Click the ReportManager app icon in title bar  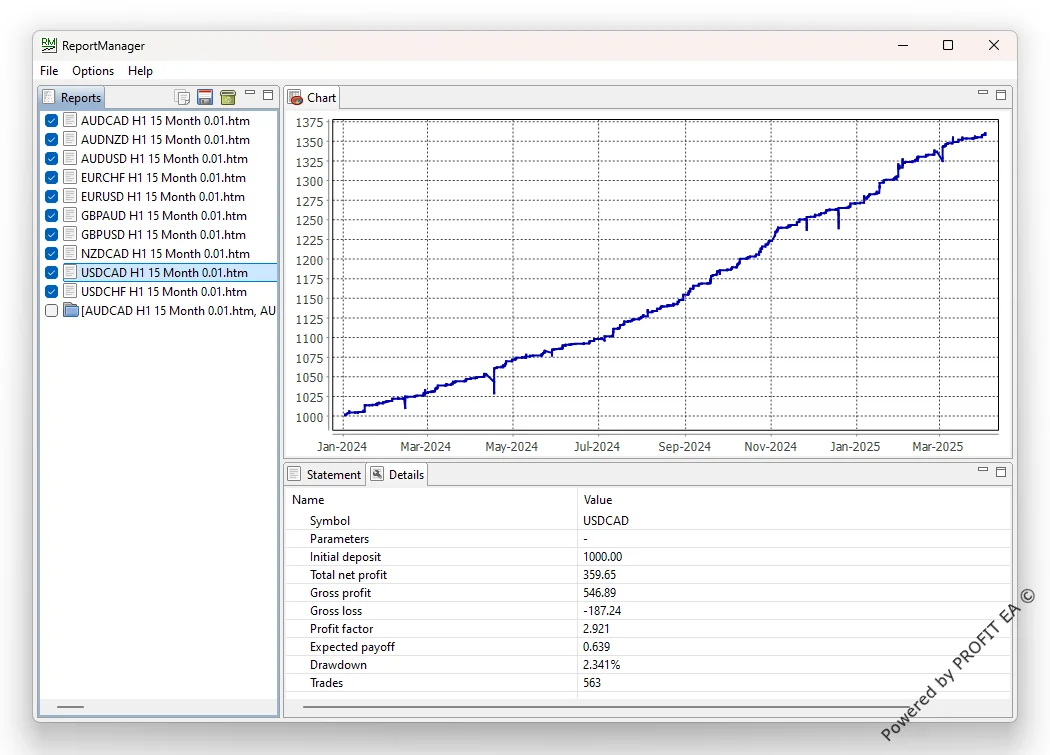click(49, 45)
